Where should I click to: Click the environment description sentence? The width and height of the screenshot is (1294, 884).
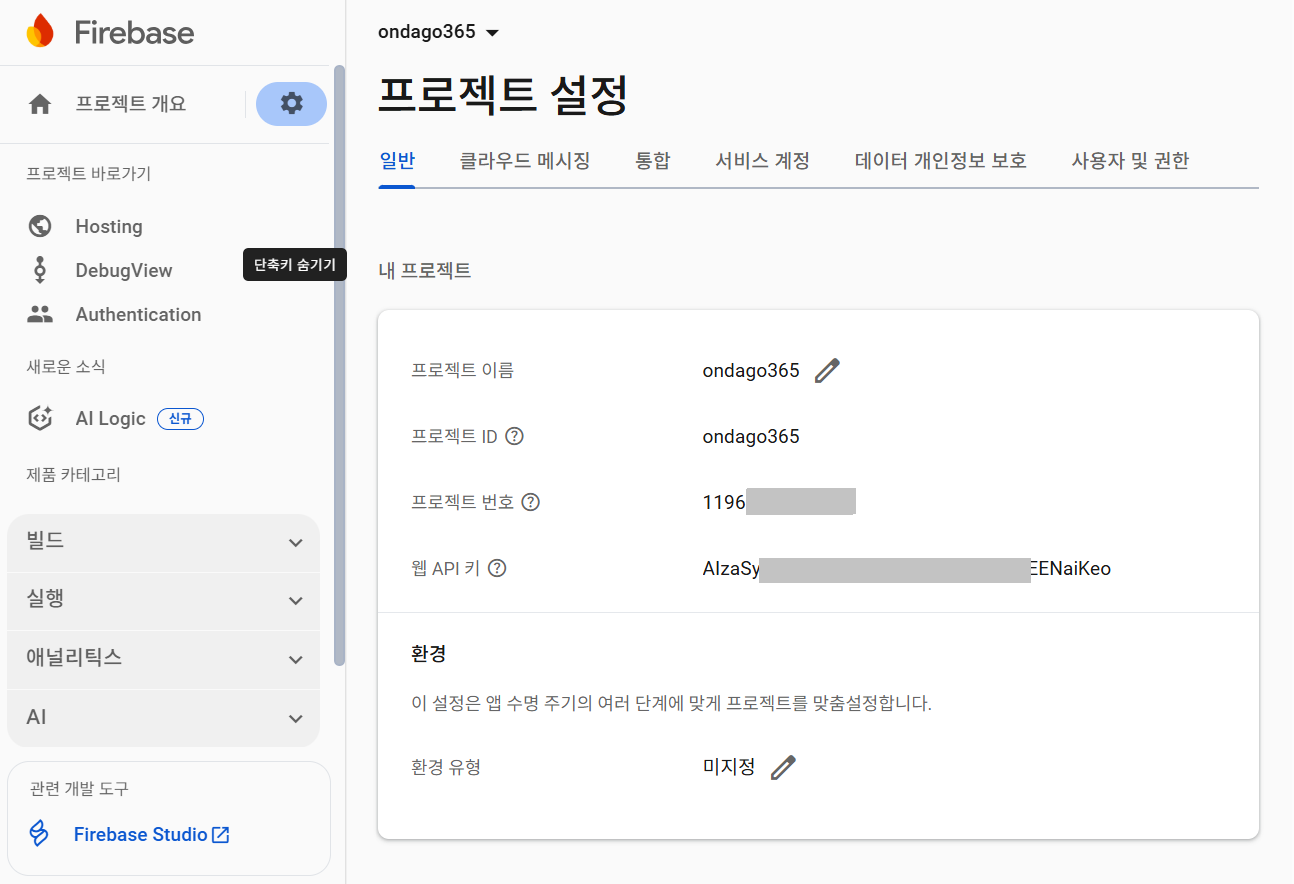(x=671, y=703)
